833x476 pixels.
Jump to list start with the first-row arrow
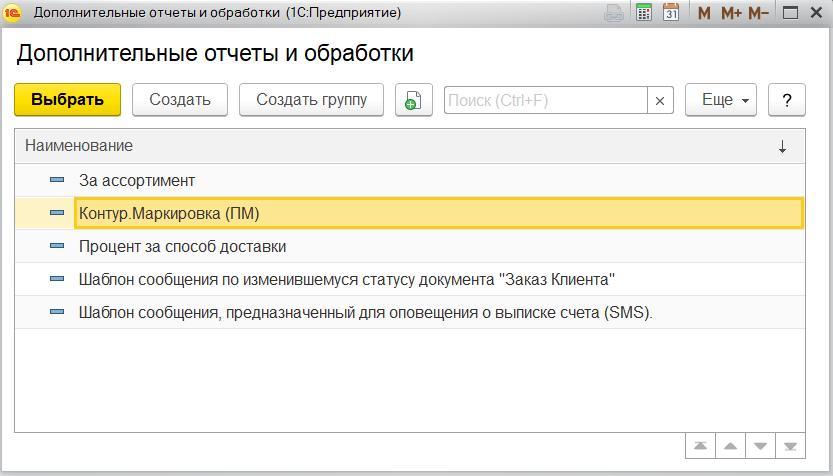(x=700, y=445)
